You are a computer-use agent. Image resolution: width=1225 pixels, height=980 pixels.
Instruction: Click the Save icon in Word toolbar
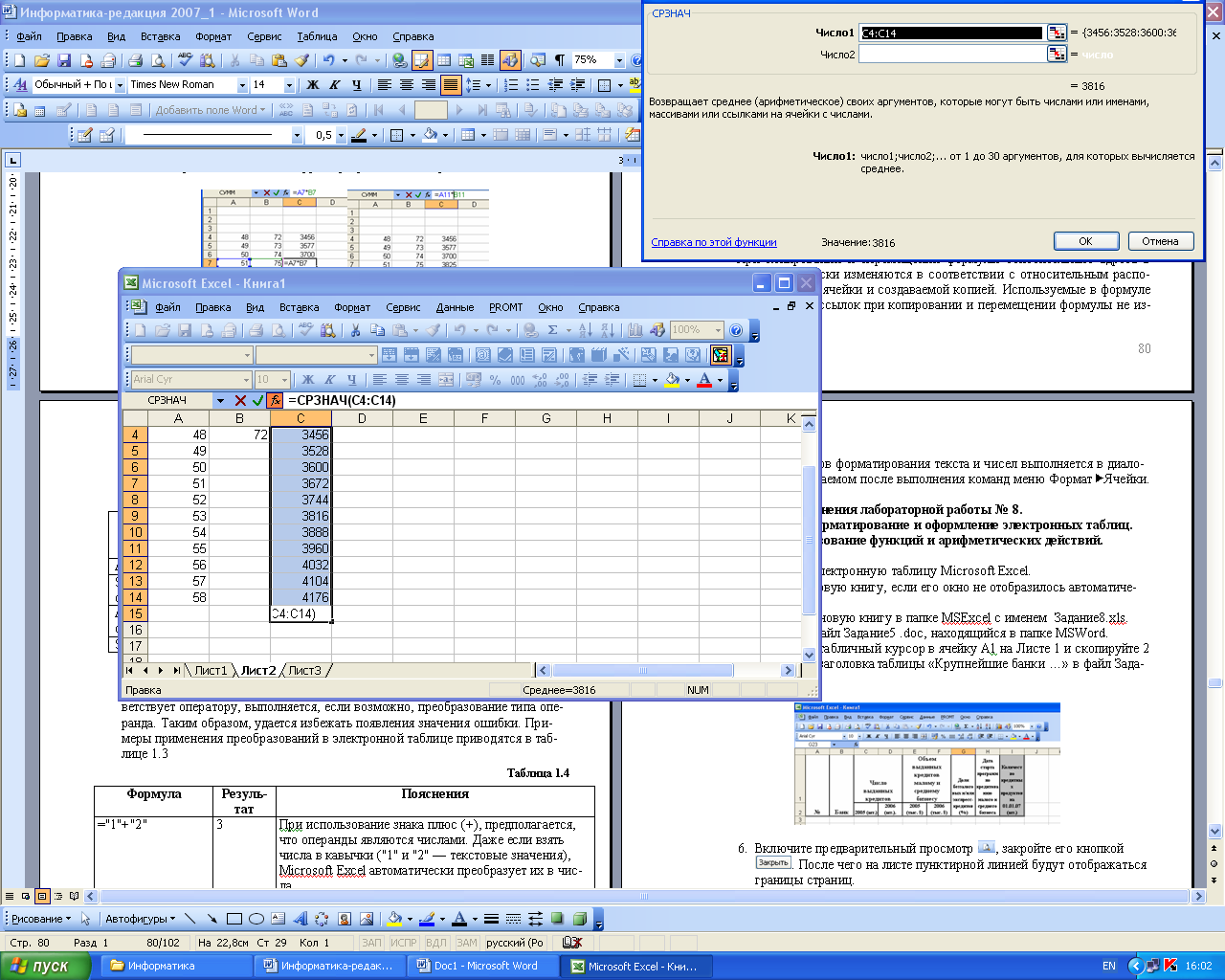(63, 60)
